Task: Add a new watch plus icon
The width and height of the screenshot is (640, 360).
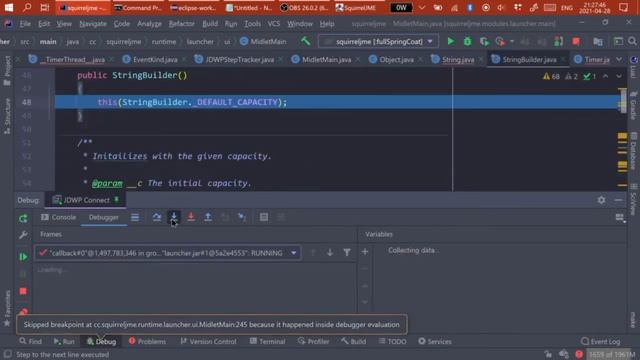Action: (365, 252)
